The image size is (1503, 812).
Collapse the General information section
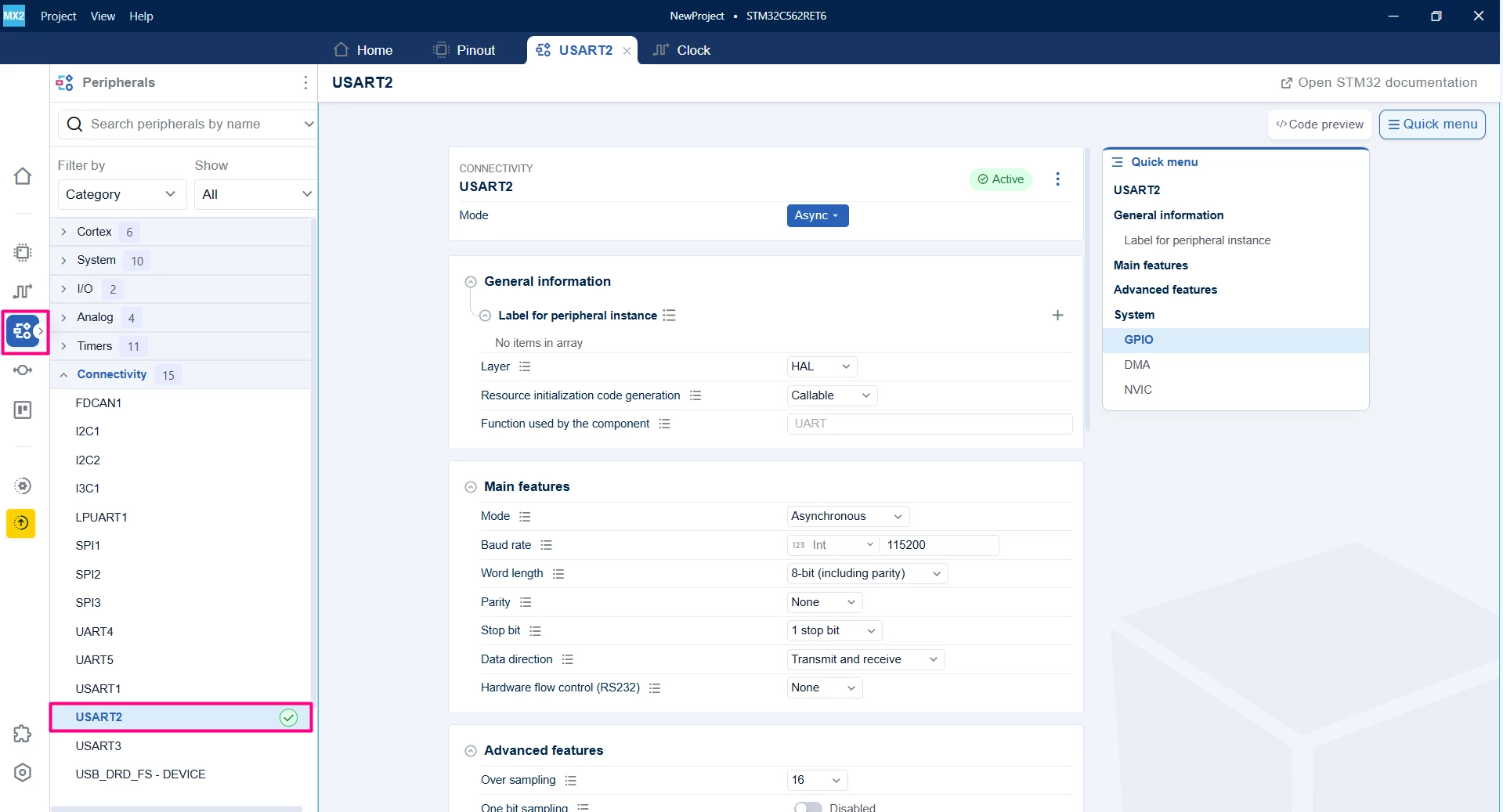pos(470,282)
